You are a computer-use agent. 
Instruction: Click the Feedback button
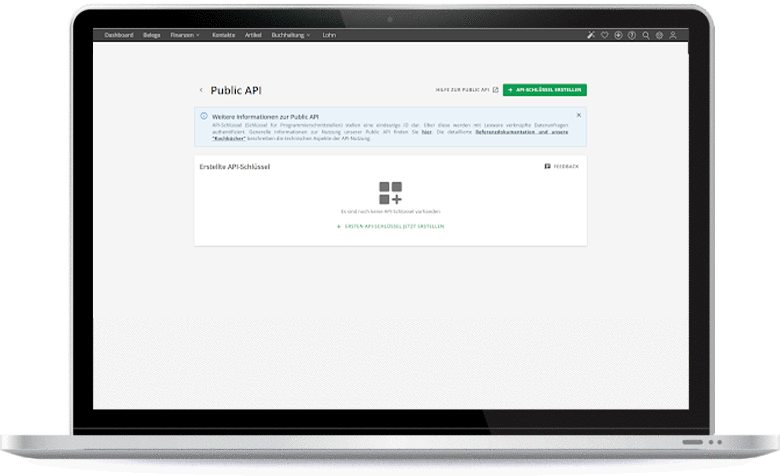561,166
